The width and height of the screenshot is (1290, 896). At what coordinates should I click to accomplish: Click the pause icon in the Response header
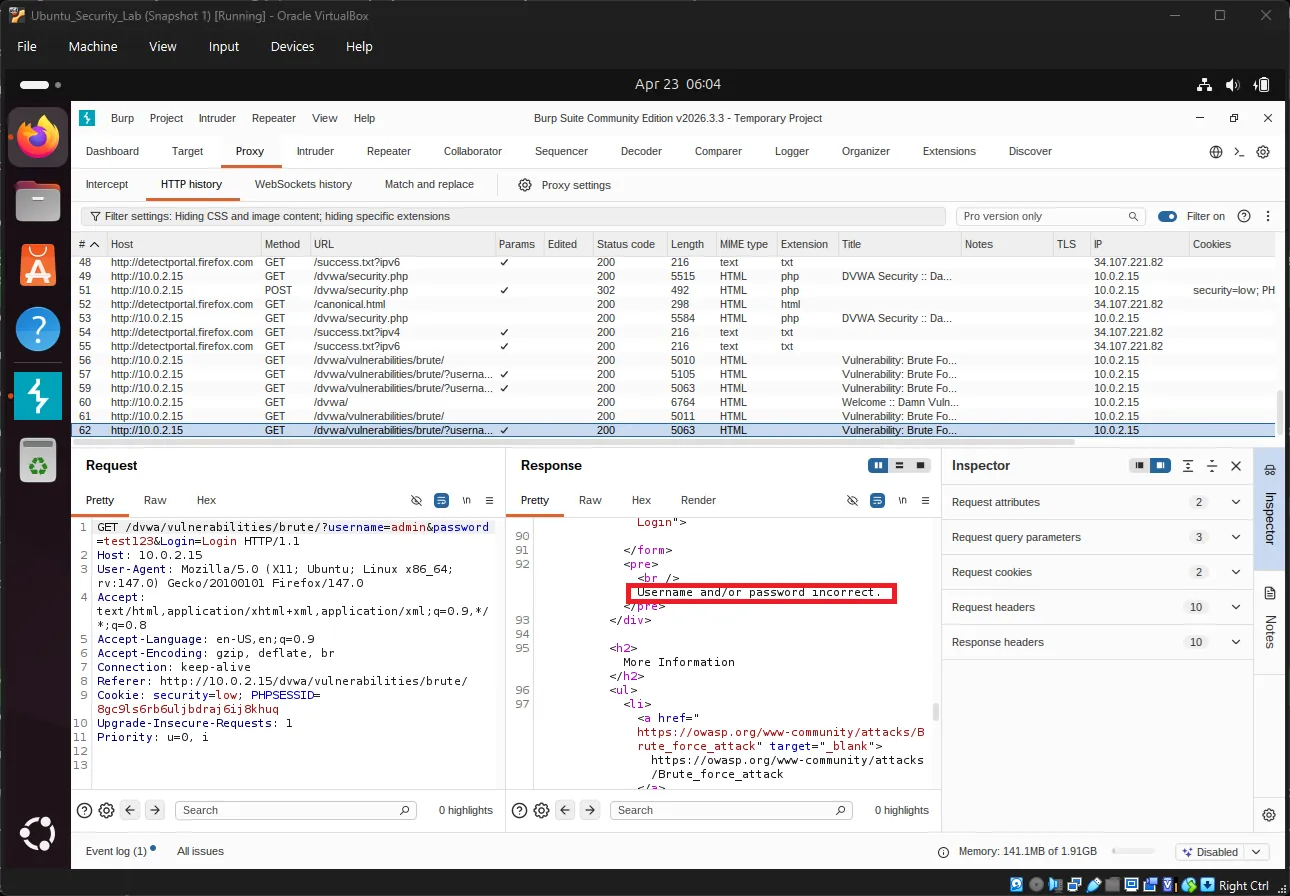tap(878, 465)
